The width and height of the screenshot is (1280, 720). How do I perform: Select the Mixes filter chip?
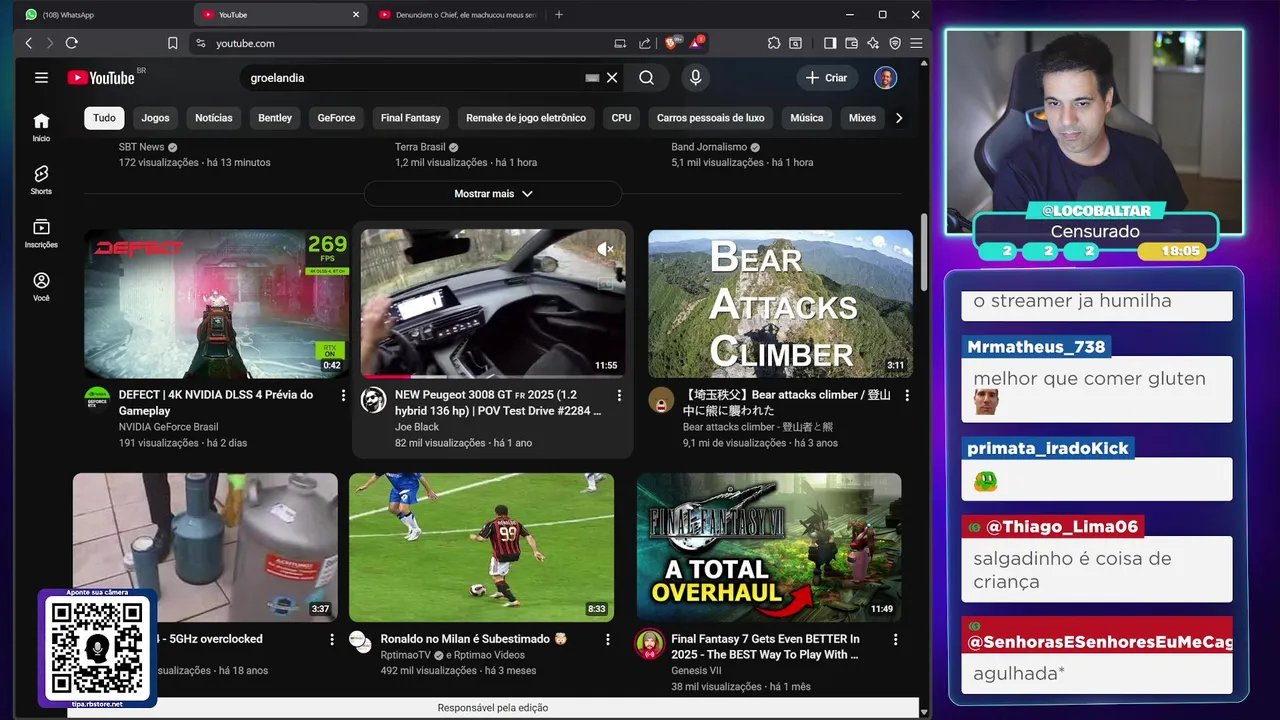click(862, 118)
